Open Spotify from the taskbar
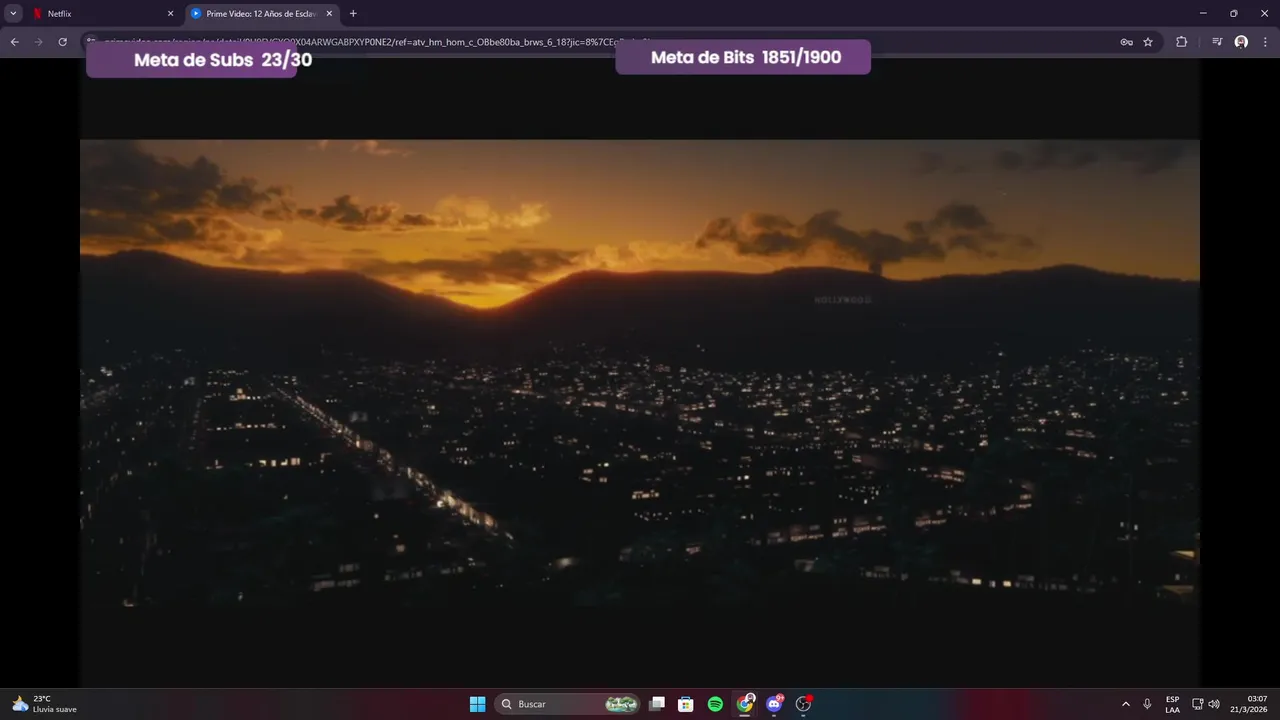 click(715, 704)
